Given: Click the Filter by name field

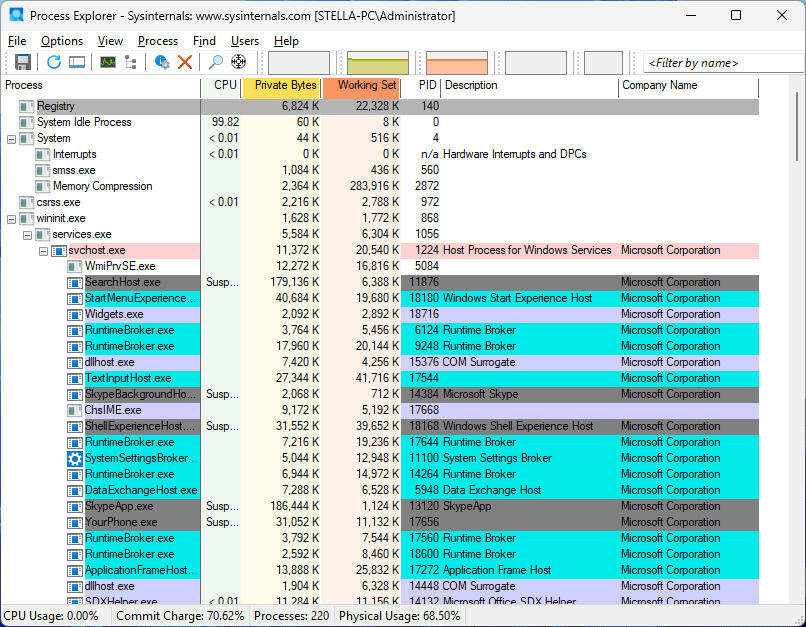Looking at the screenshot, I should click(719, 63).
